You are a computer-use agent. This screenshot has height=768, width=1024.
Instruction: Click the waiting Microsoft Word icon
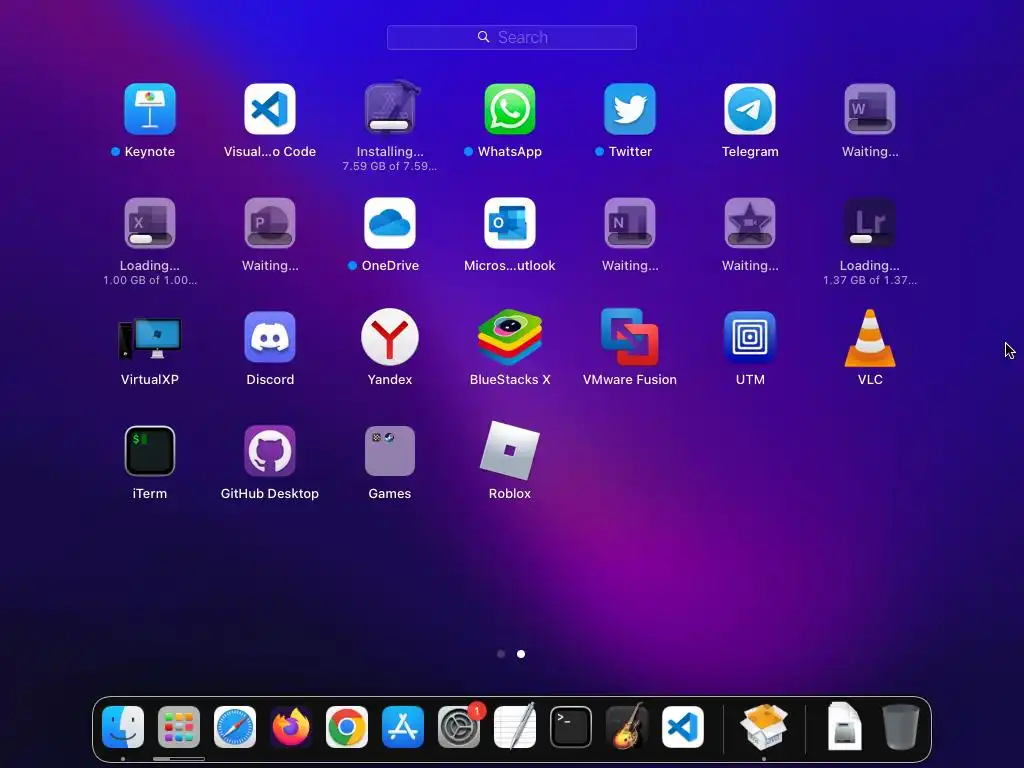pos(870,108)
